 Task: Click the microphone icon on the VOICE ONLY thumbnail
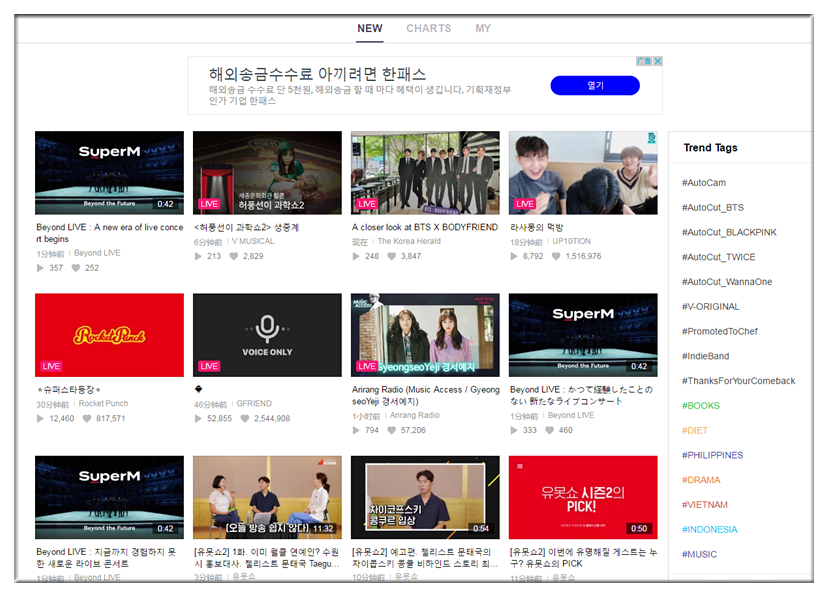coord(267,328)
